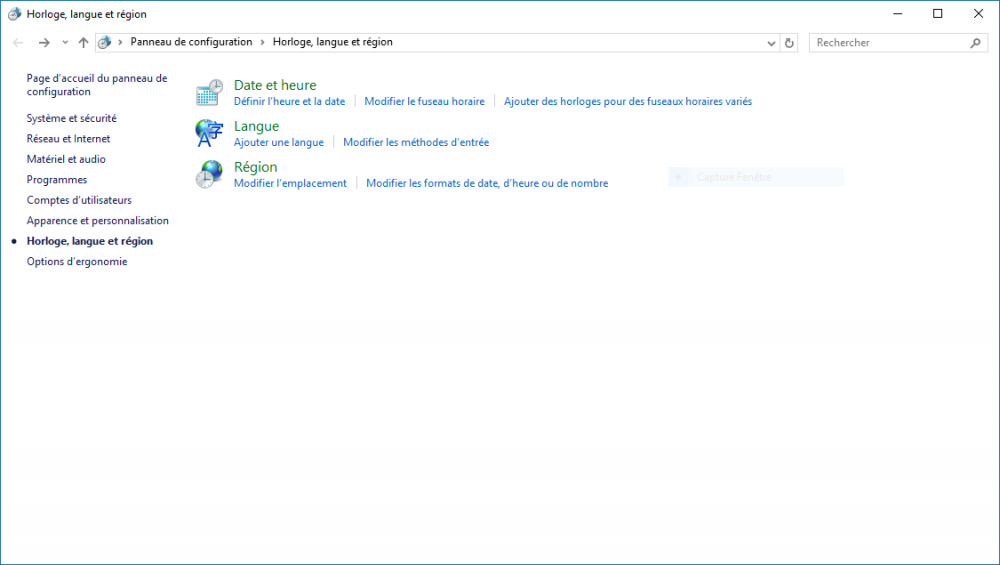Expand chevron before Panneau de configuration

tap(120, 42)
